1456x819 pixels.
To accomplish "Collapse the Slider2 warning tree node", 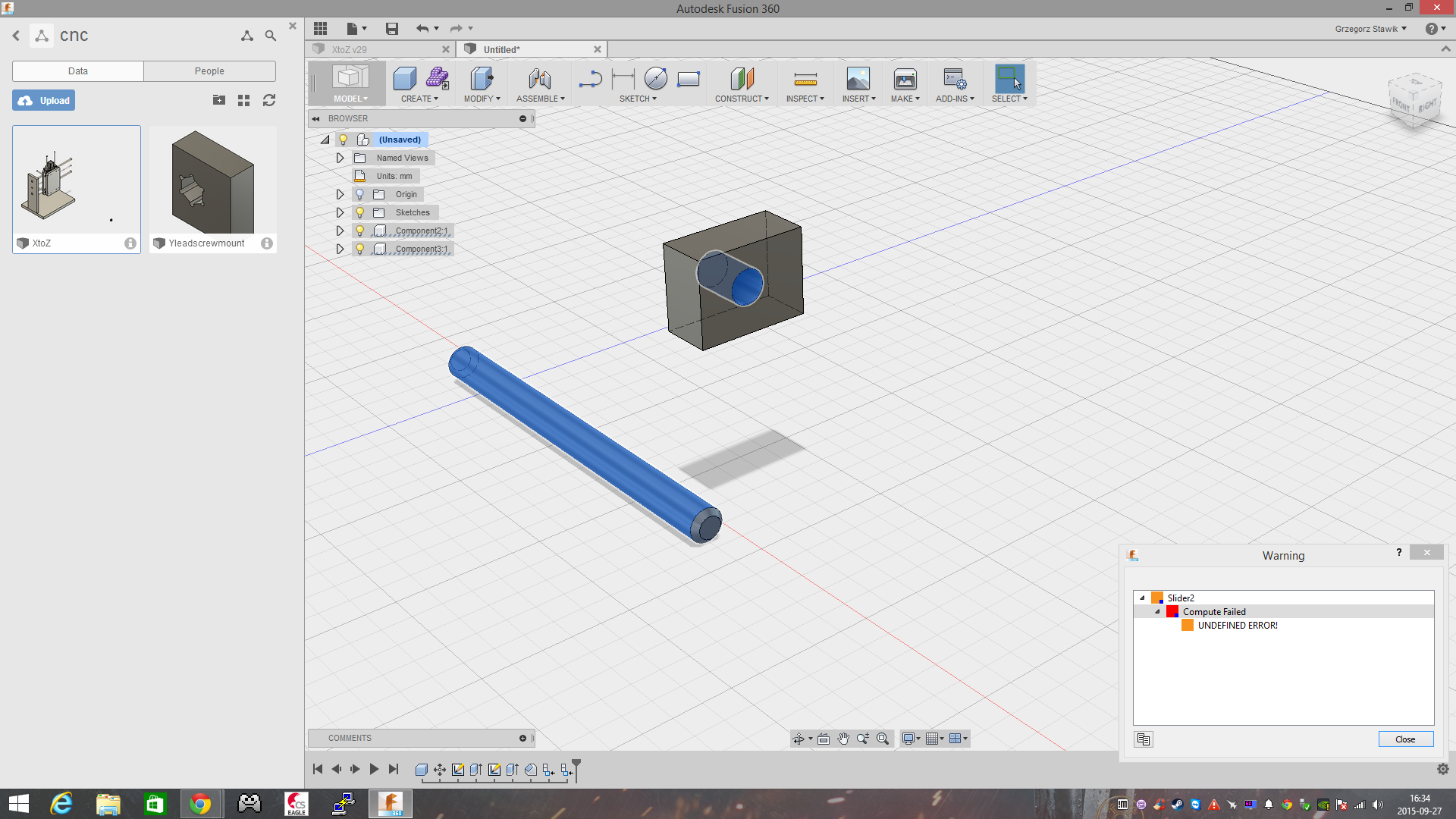I will click(1142, 598).
